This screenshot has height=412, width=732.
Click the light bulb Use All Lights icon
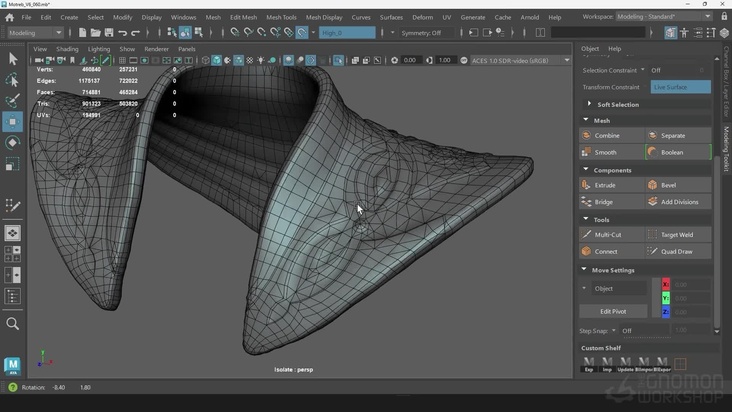click(x=260, y=60)
